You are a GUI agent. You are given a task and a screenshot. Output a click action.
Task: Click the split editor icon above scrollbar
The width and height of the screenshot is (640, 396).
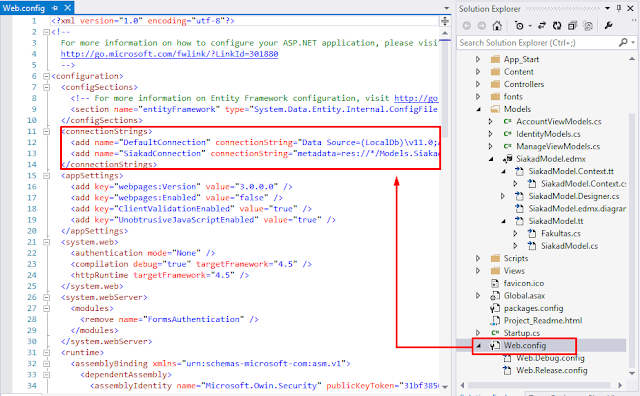[x=445, y=21]
